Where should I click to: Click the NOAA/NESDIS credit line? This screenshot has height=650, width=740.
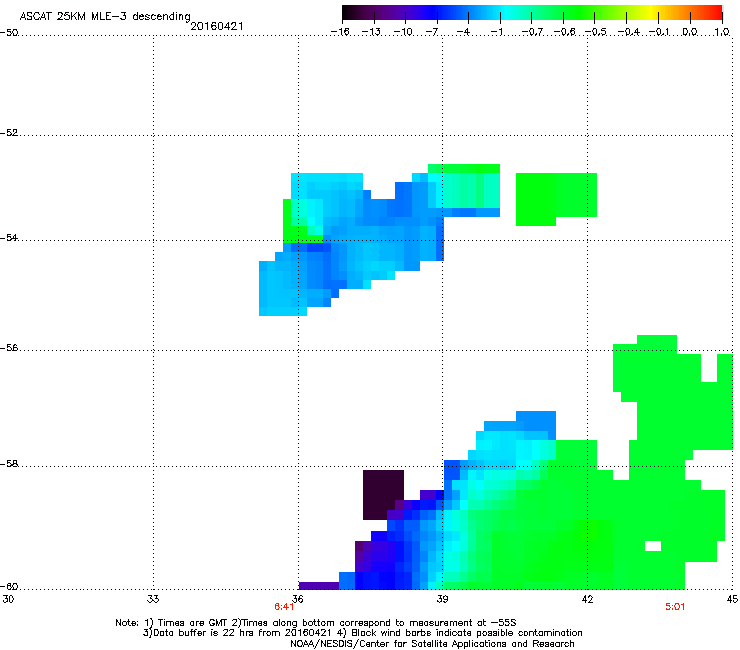coord(432,644)
